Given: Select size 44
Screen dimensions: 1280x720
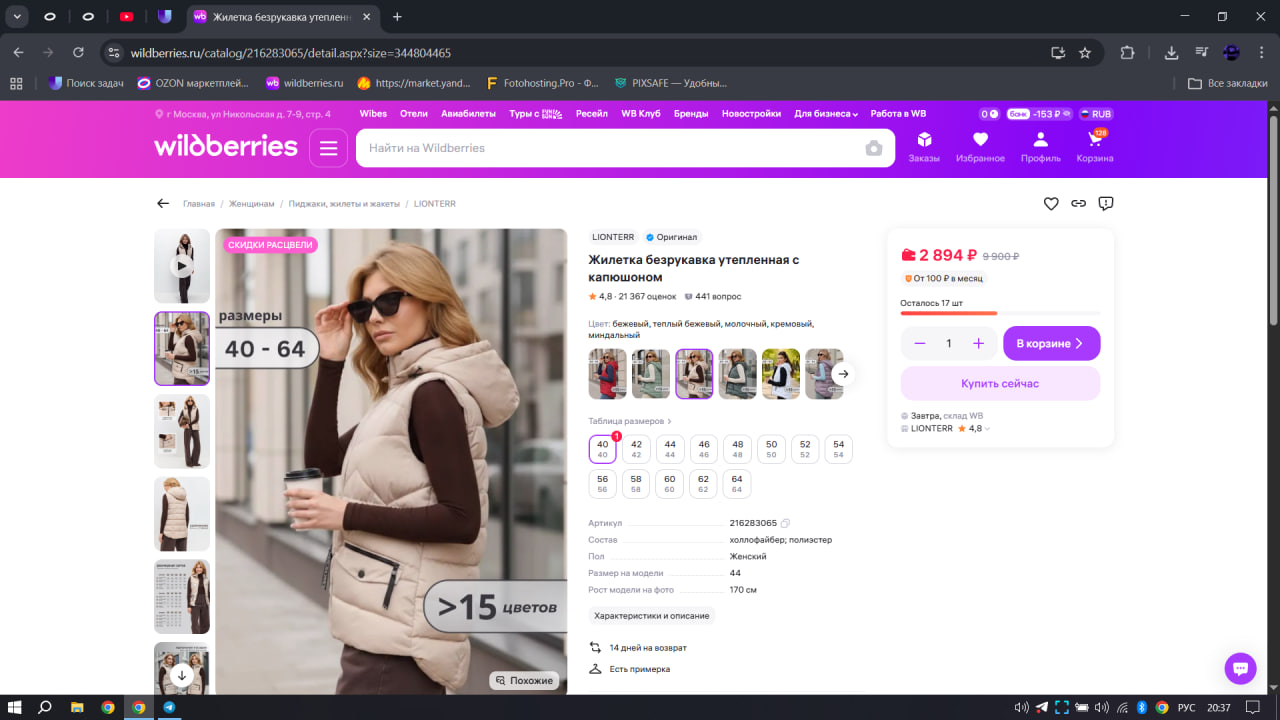Looking at the screenshot, I should (x=670, y=449).
